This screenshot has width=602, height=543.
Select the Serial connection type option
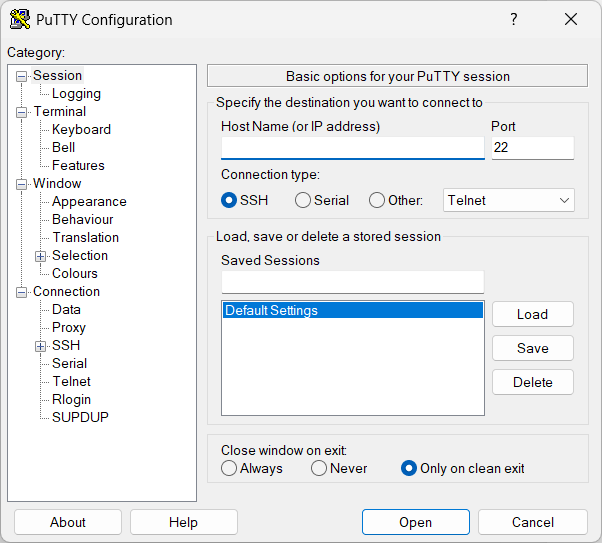[303, 200]
